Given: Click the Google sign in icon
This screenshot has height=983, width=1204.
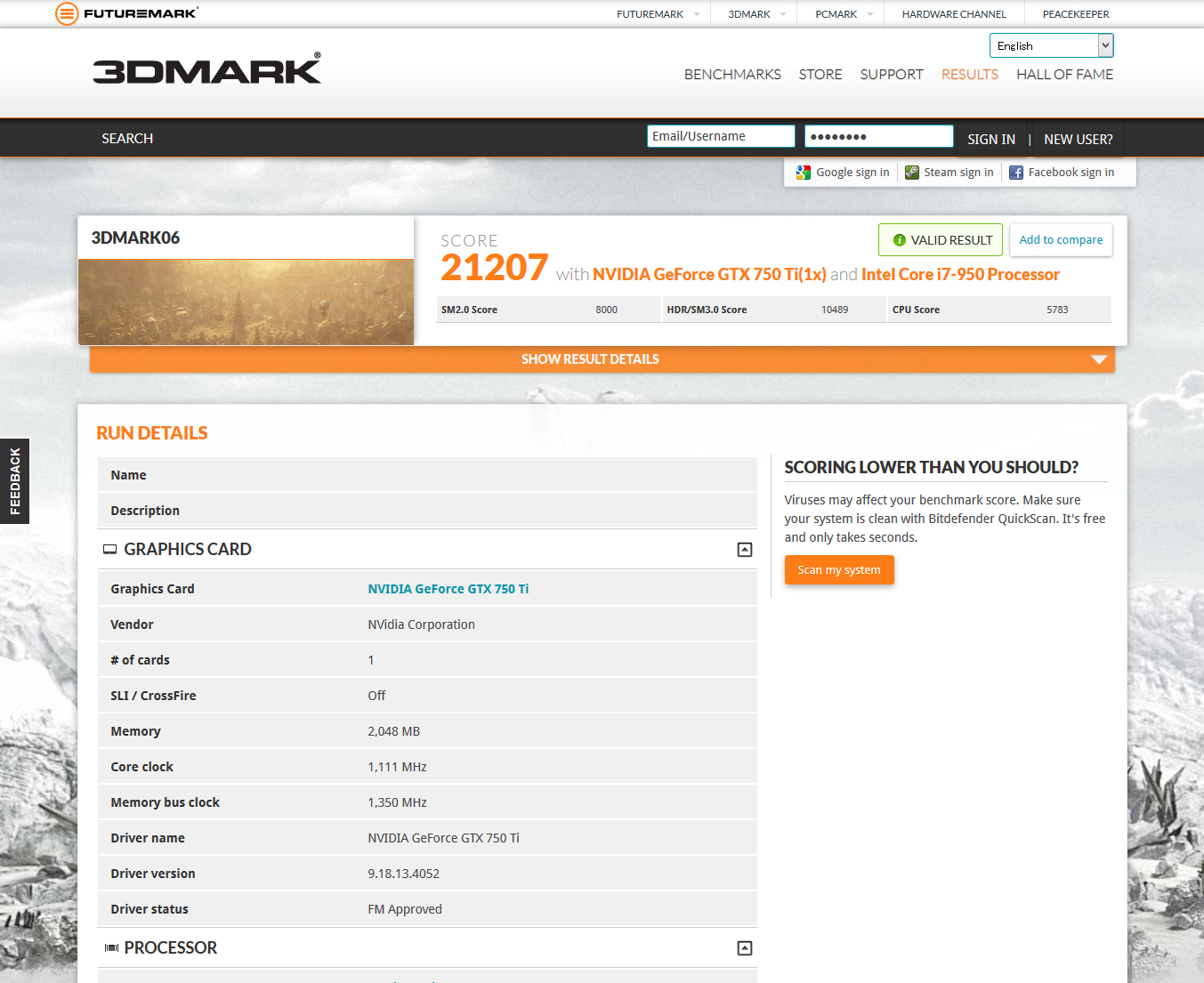Looking at the screenshot, I should pos(804,173).
